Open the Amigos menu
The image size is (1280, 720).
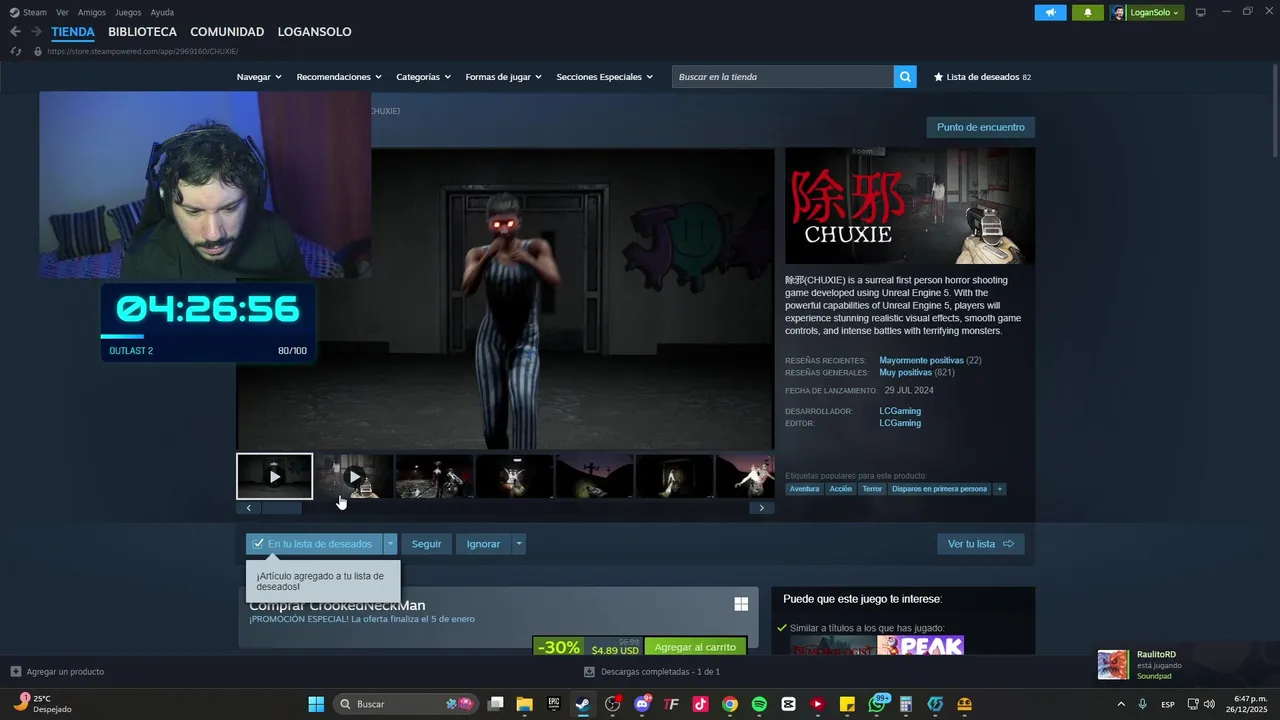pos(92,13)
